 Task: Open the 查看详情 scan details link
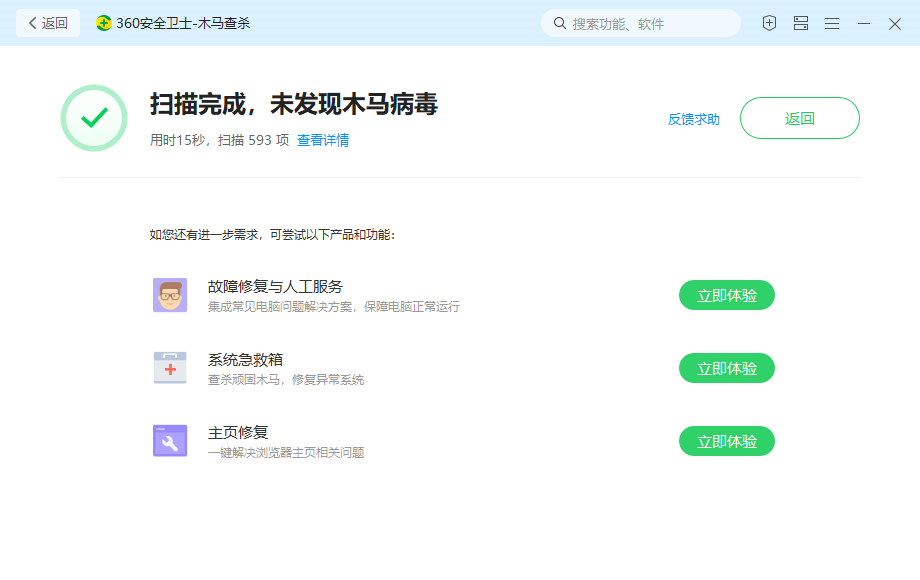[x=323, y=140]
